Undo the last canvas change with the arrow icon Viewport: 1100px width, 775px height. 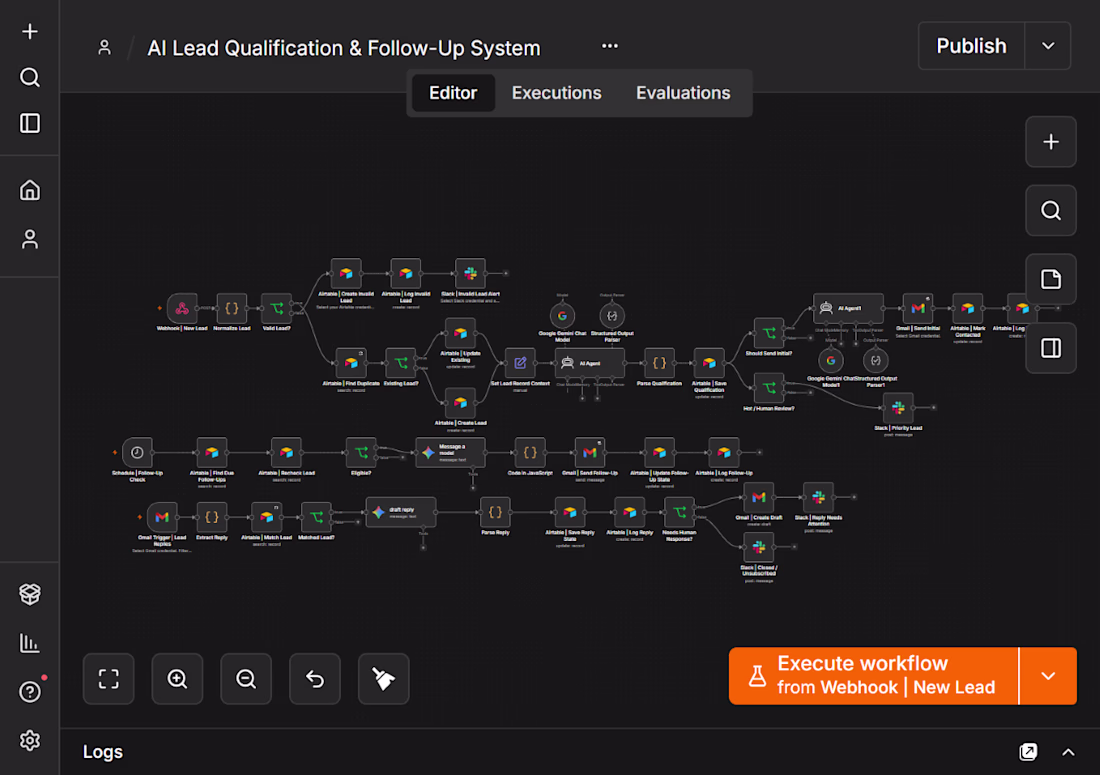[314, 679]
